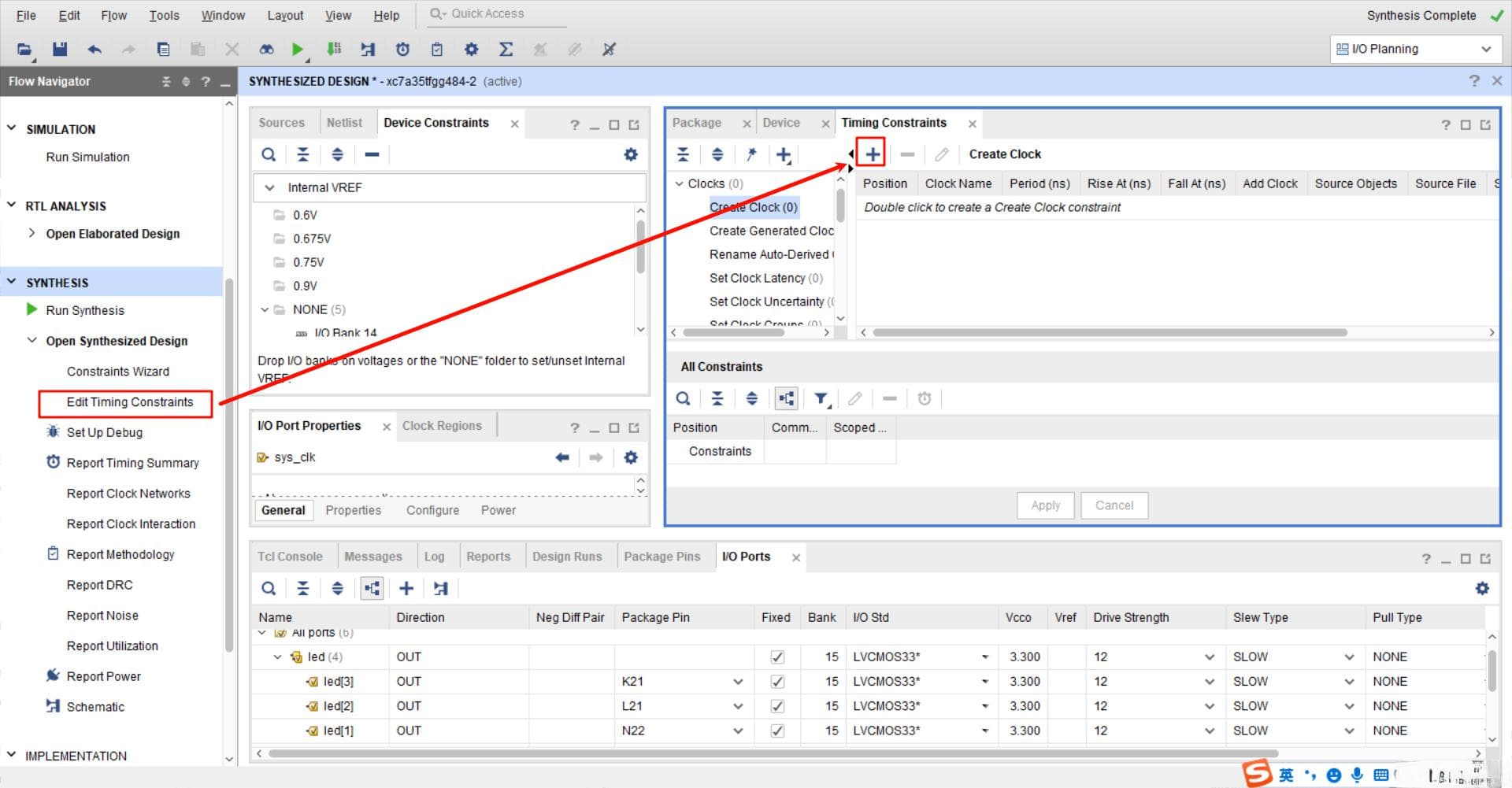
Task: Open Constraints Wizard in Flow Navigator
Action: click(118, 372)
